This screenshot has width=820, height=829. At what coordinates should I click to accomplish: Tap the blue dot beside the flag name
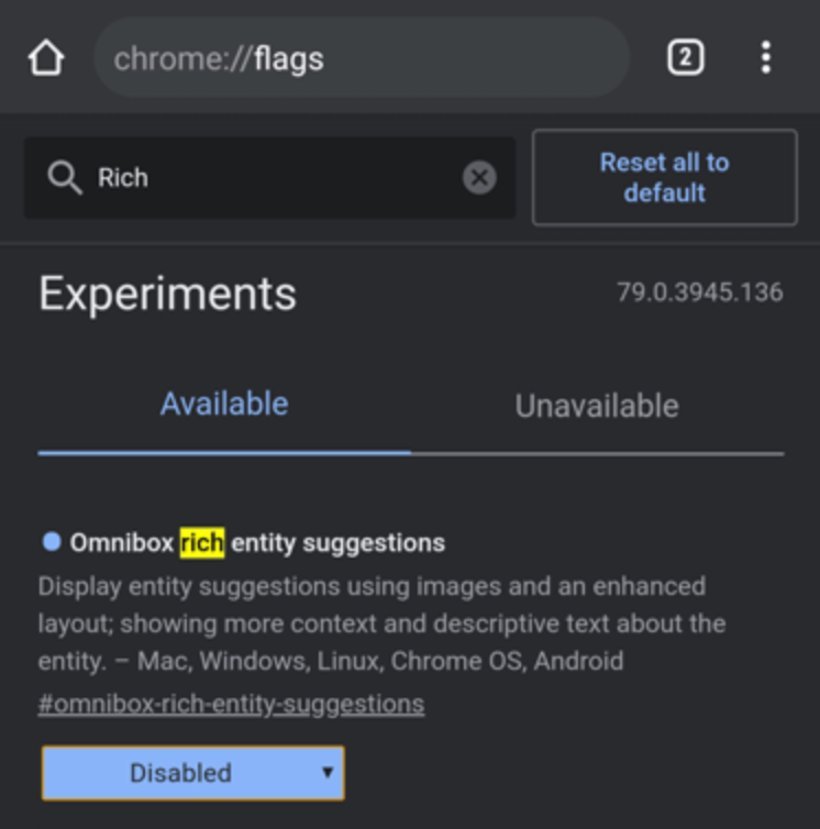(x=51, y=541)
